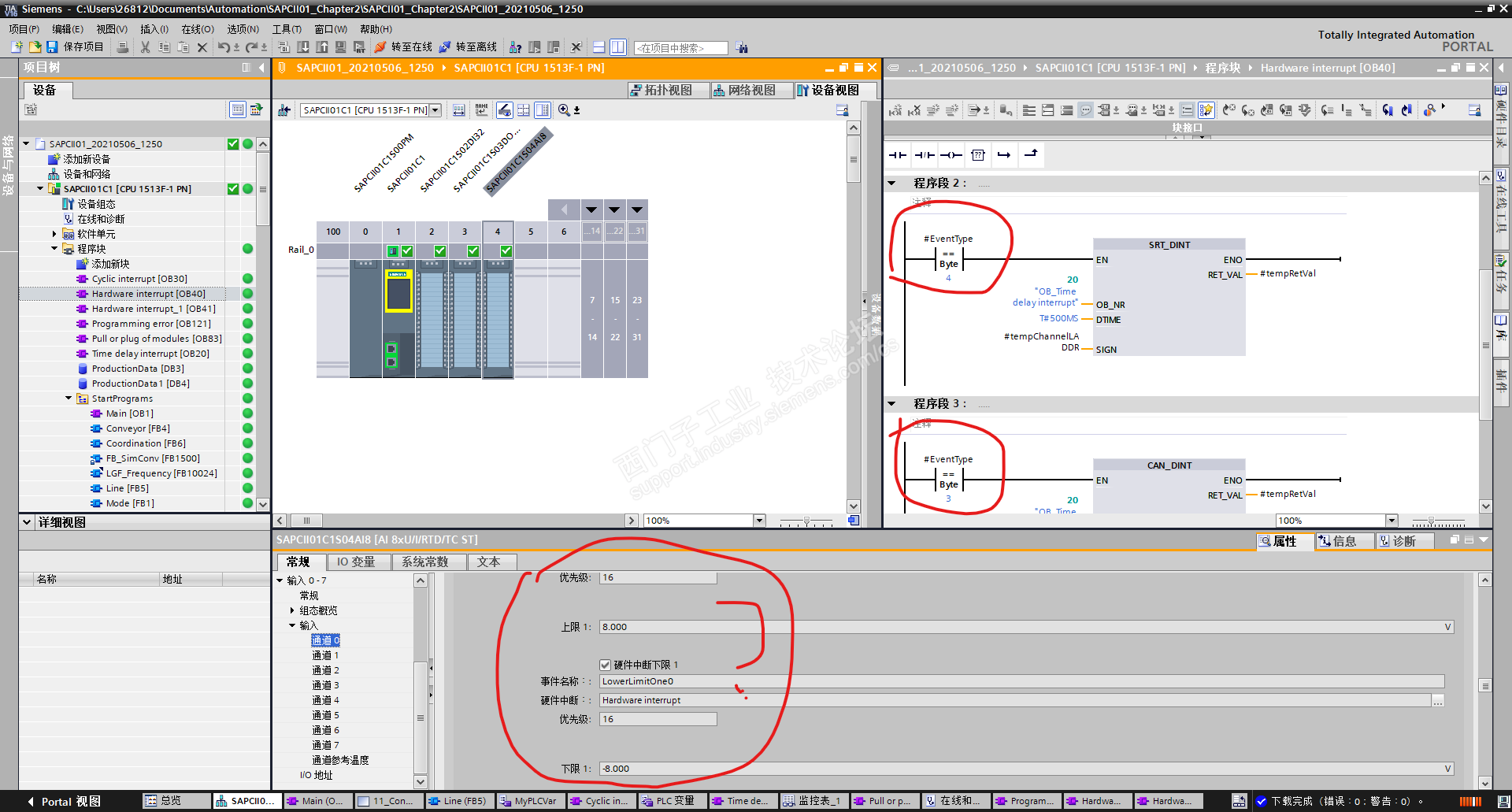Select Channel 3 in properties tree
1512x812 pixels.
point(325,685)
